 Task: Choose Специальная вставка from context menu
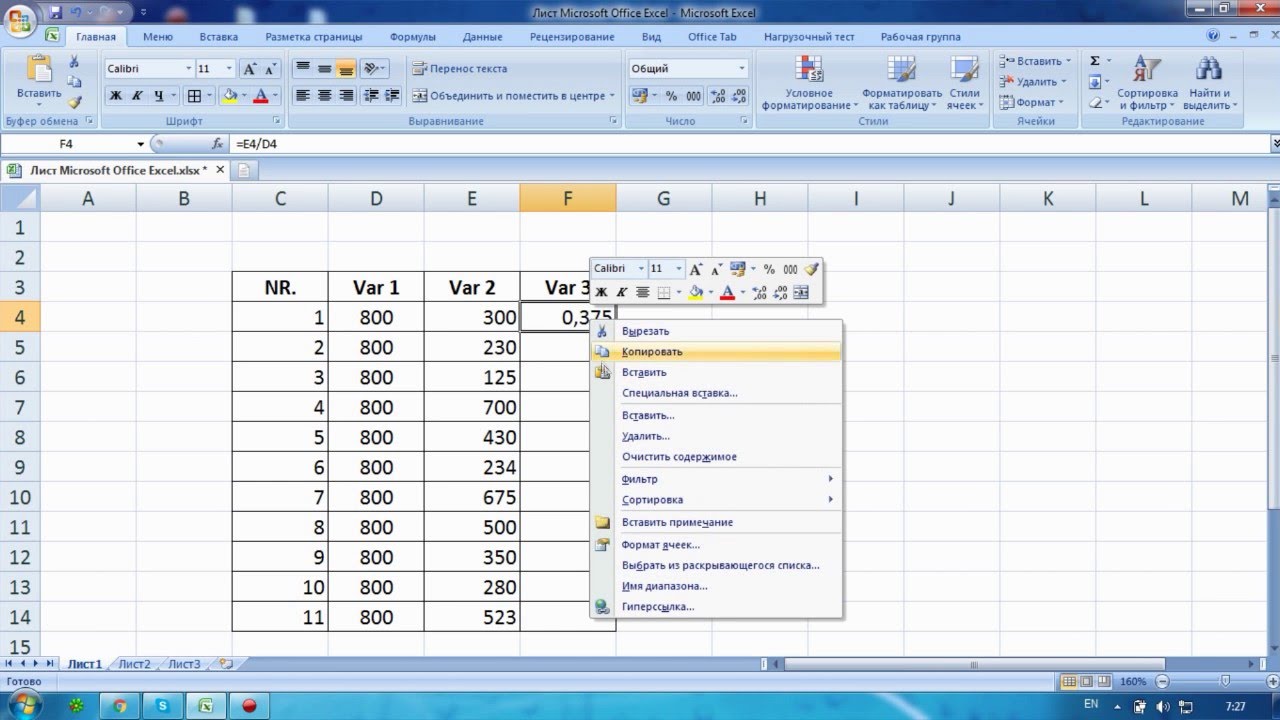click(716, 393)
